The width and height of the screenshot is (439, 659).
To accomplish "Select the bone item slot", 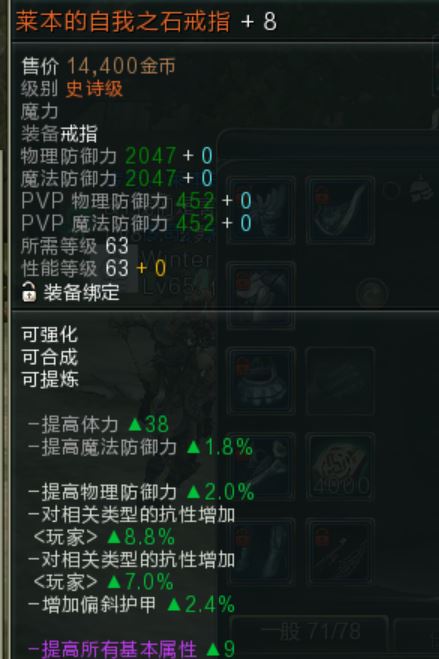I will coord(261,467).
